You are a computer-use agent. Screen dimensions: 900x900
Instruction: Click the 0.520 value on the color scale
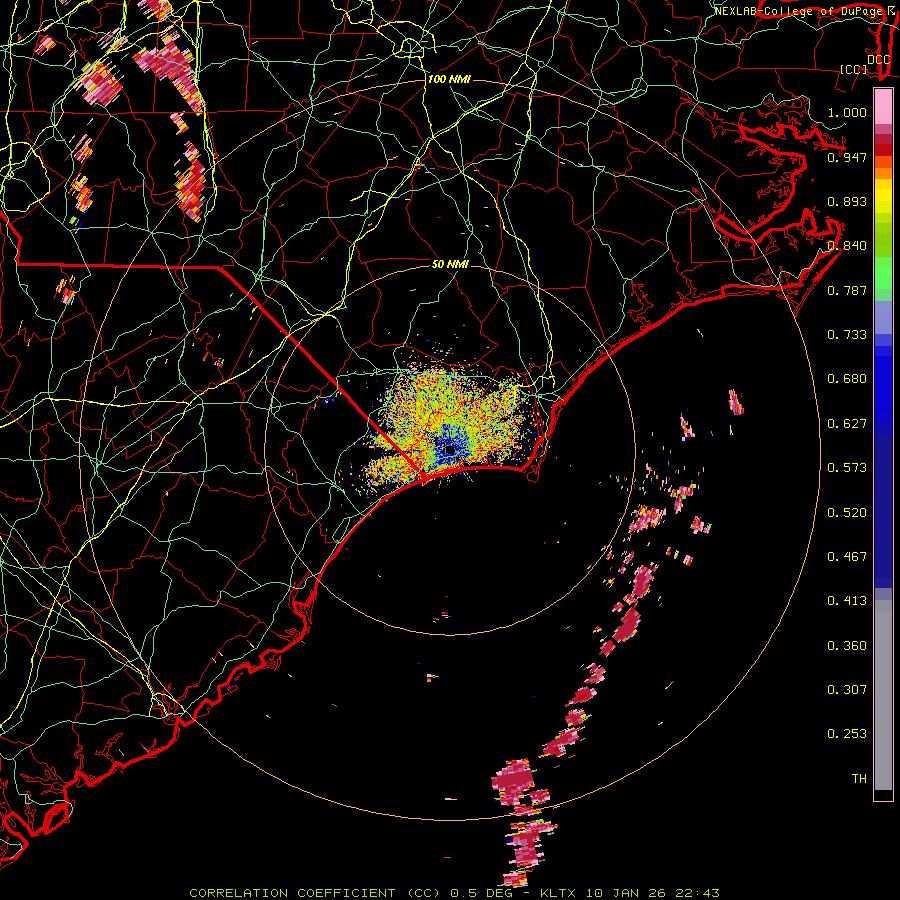tap(847, 513)
